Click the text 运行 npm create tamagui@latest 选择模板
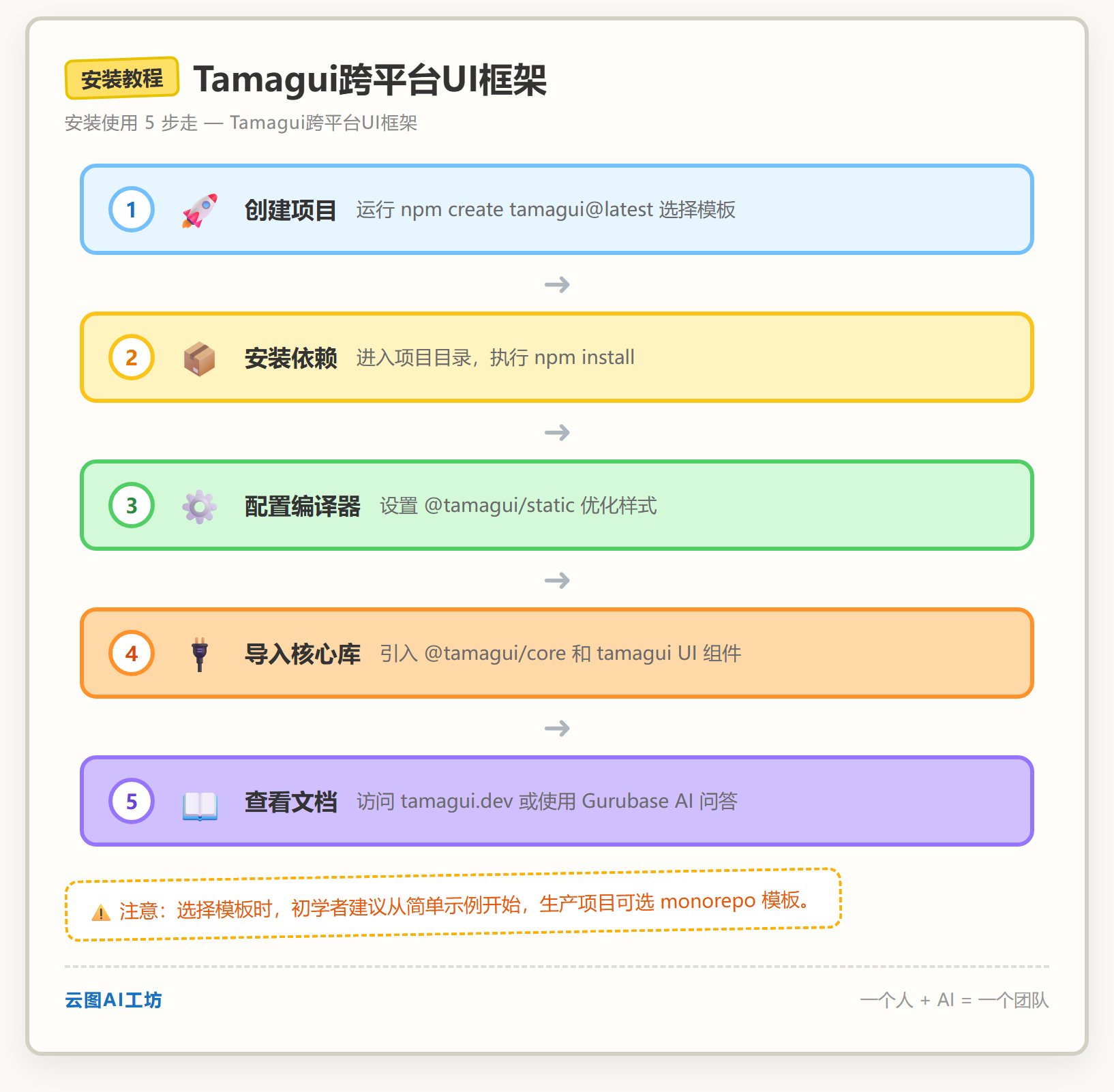This screenshot has height=1092, width=1114. (546, 209)
